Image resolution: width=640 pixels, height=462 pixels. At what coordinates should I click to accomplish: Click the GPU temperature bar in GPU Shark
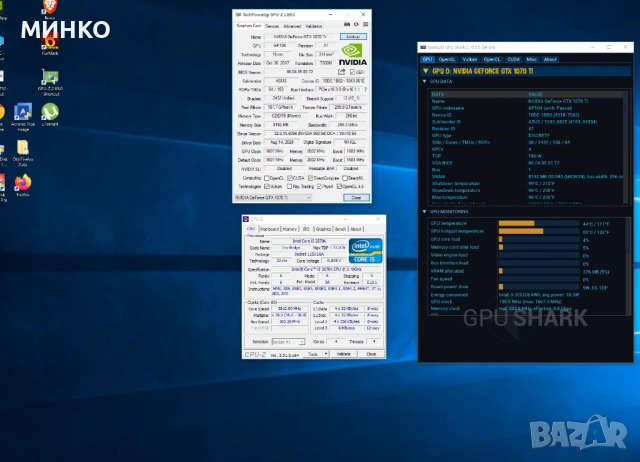538,223
